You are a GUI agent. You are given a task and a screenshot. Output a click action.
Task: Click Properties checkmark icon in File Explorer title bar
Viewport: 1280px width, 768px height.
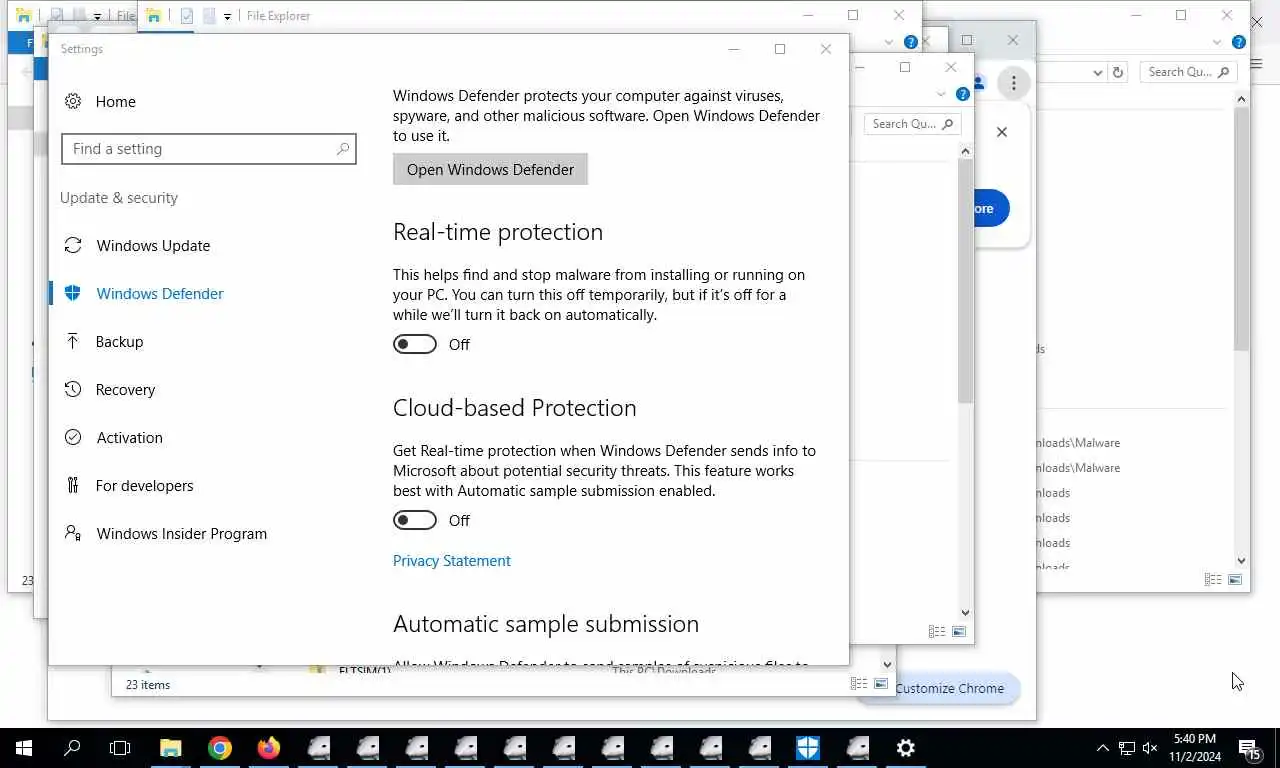186,16
